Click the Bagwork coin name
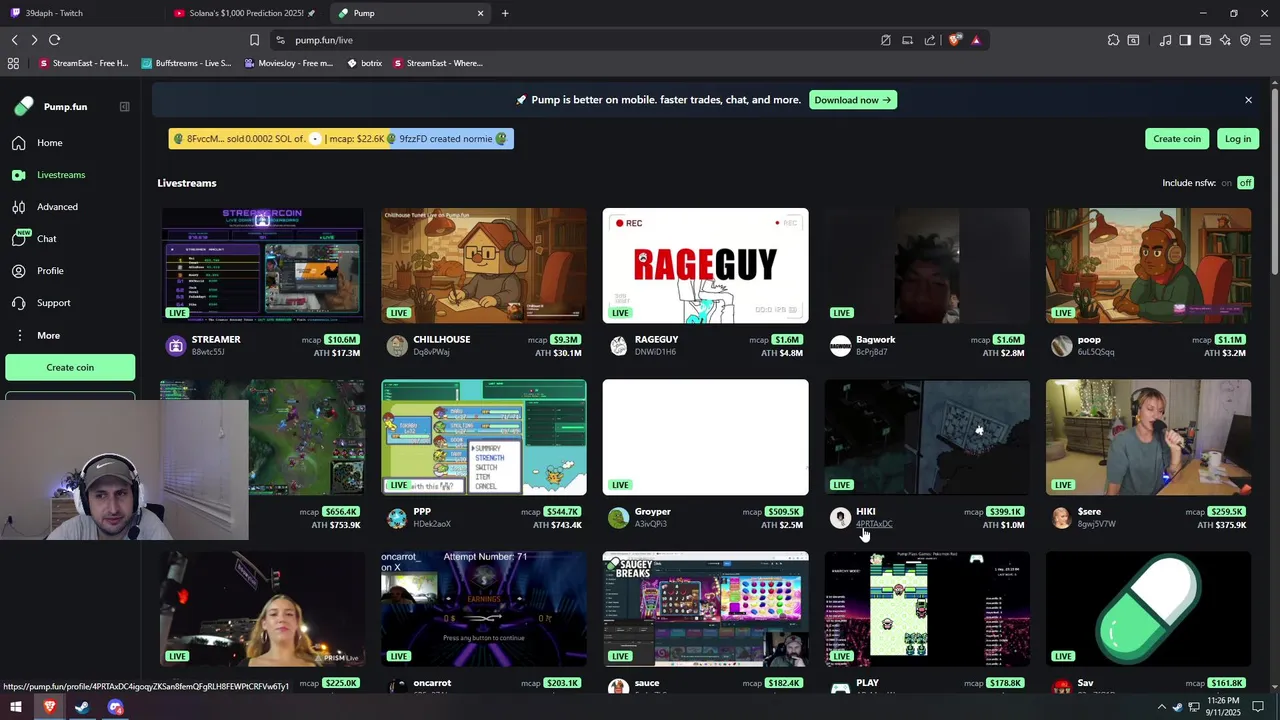The width and height of the screenshot is (1280, 720). (875, 339)
